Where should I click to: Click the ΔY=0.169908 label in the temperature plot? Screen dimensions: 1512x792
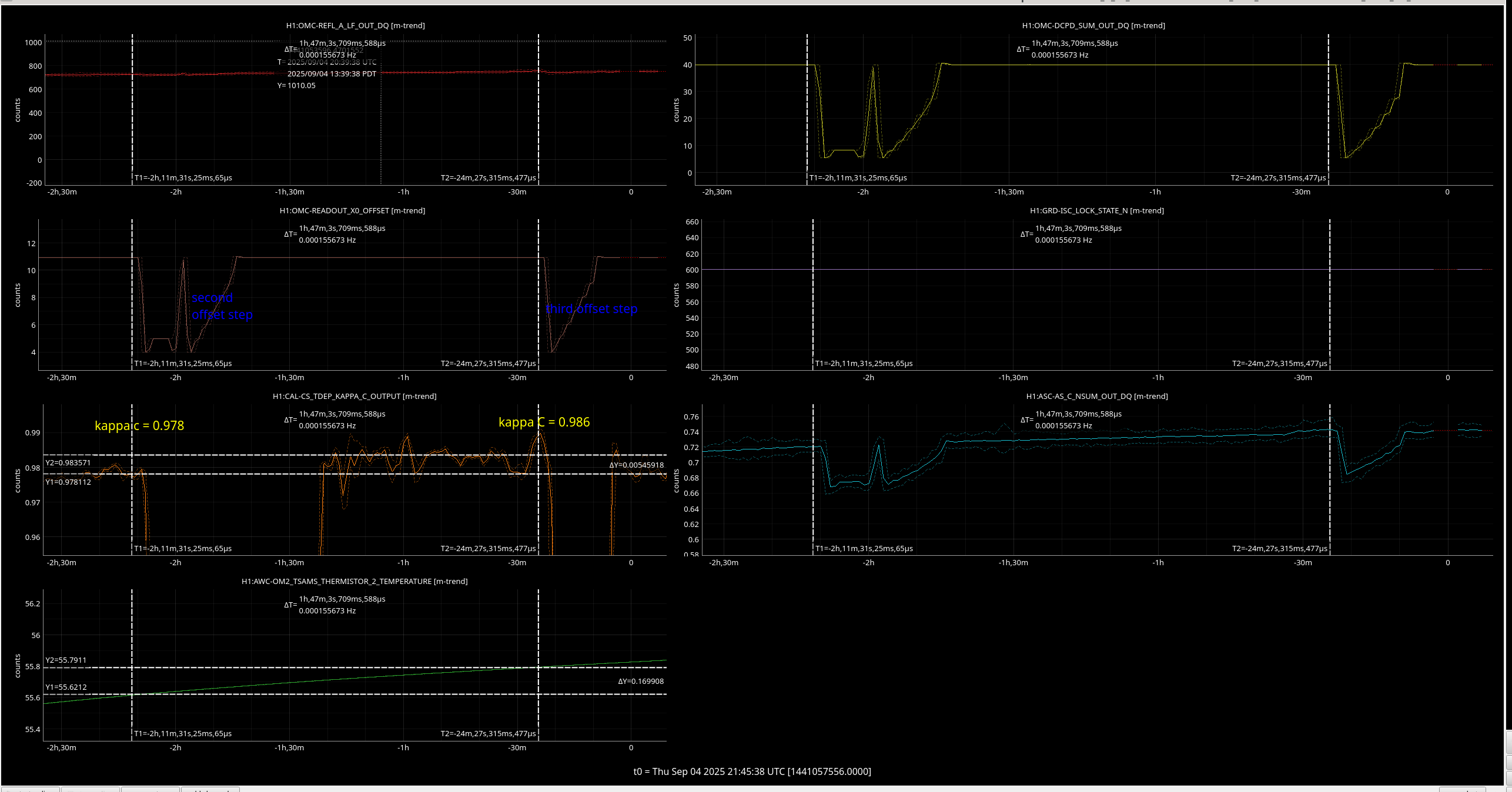click(641, 681)
